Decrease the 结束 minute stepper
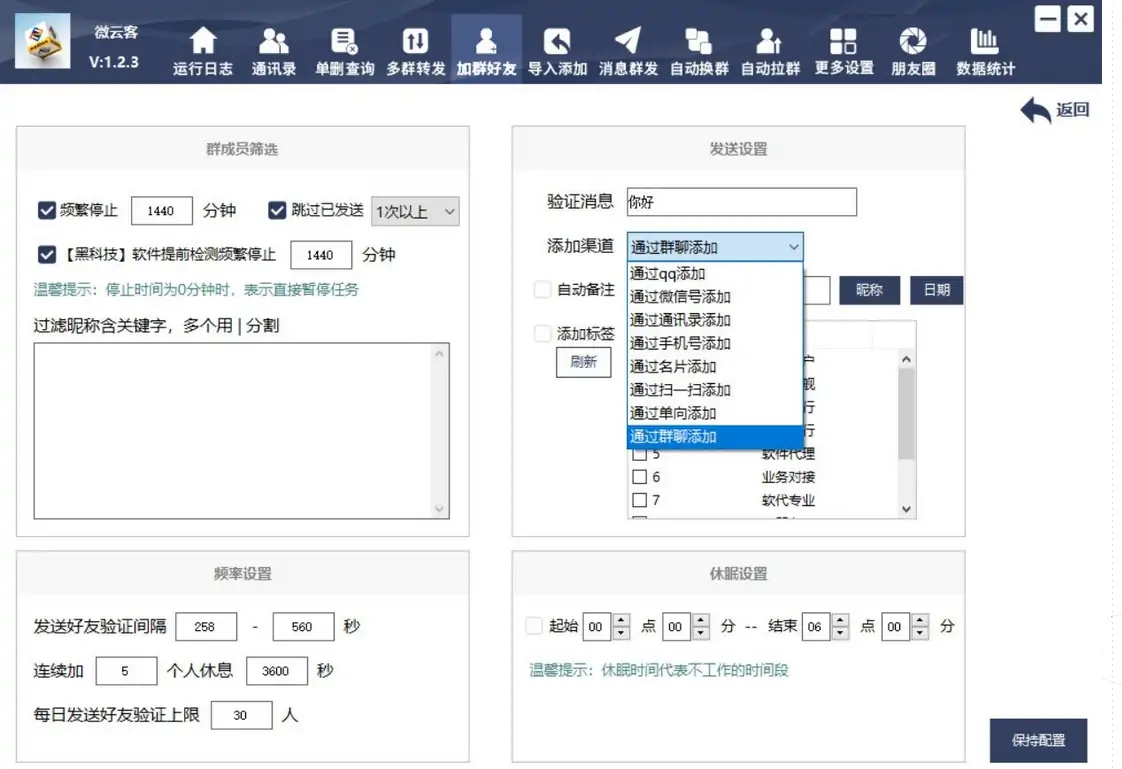Screen dimensions: 1122x769 coord(920,633)
